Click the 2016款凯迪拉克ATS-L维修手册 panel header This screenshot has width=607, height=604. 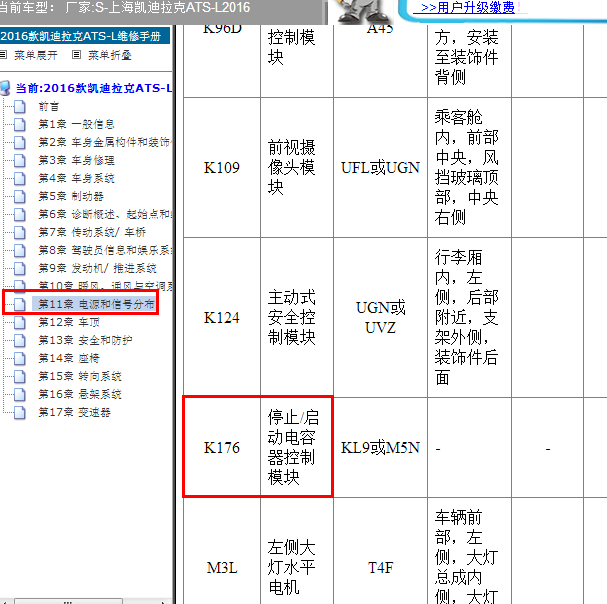coord(85,36)
